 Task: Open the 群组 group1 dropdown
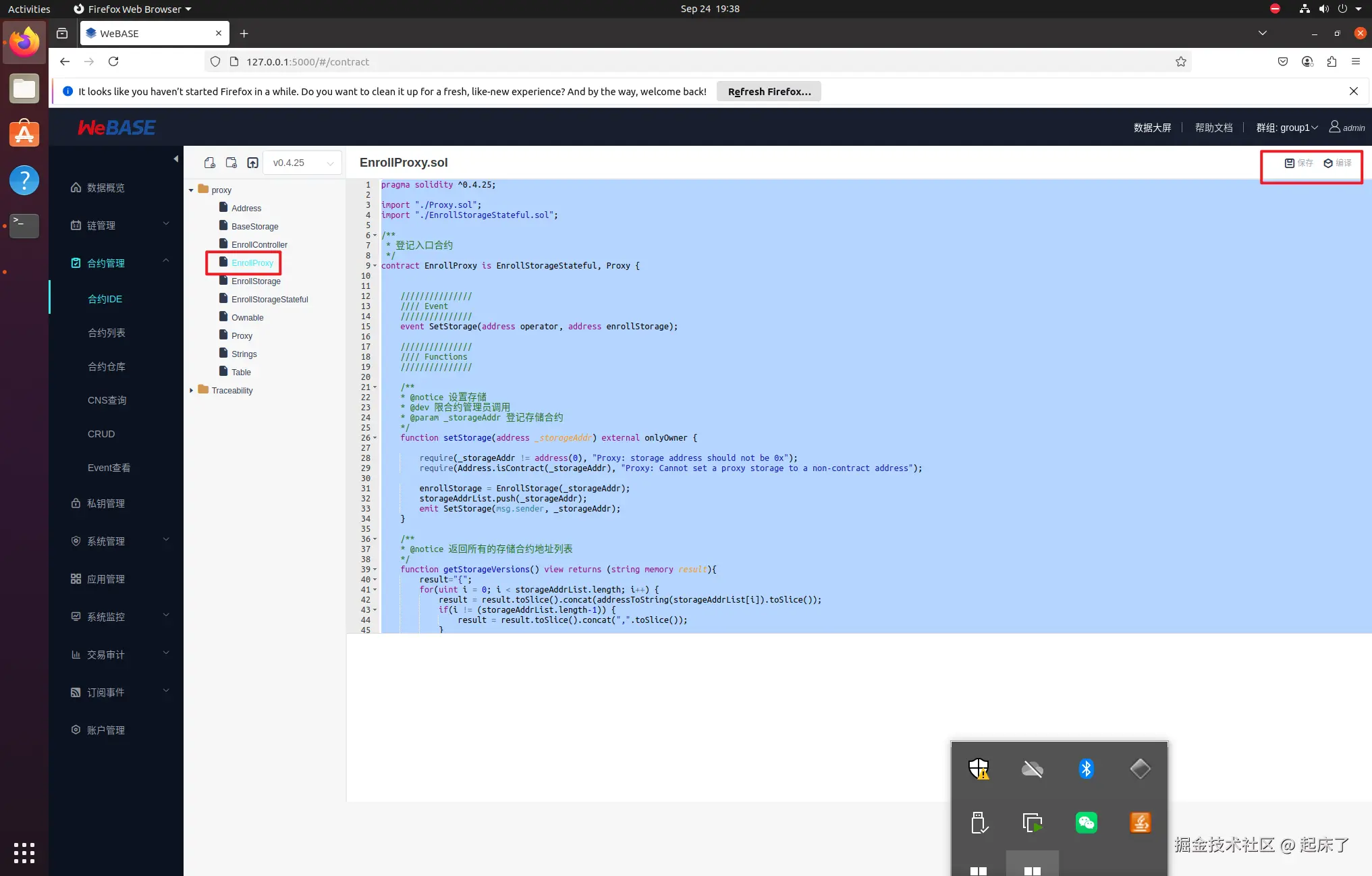(1286, 128)
